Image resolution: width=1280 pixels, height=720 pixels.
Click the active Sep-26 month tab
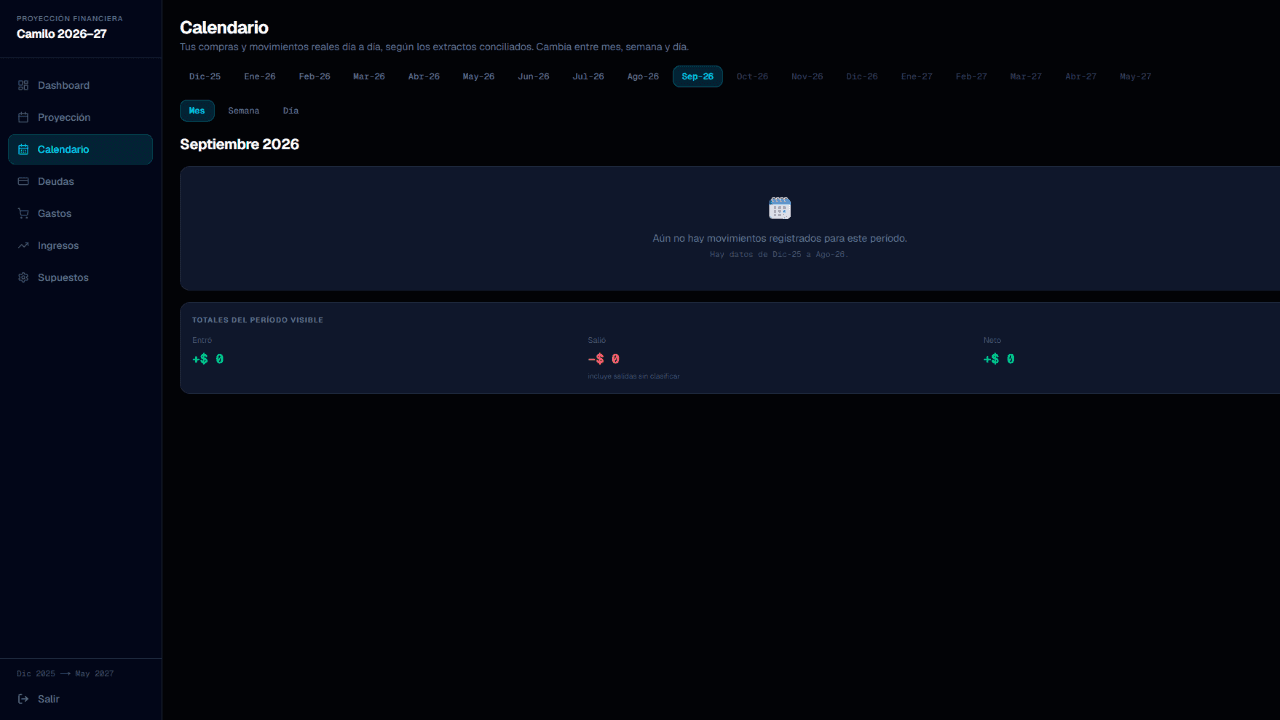698,76
